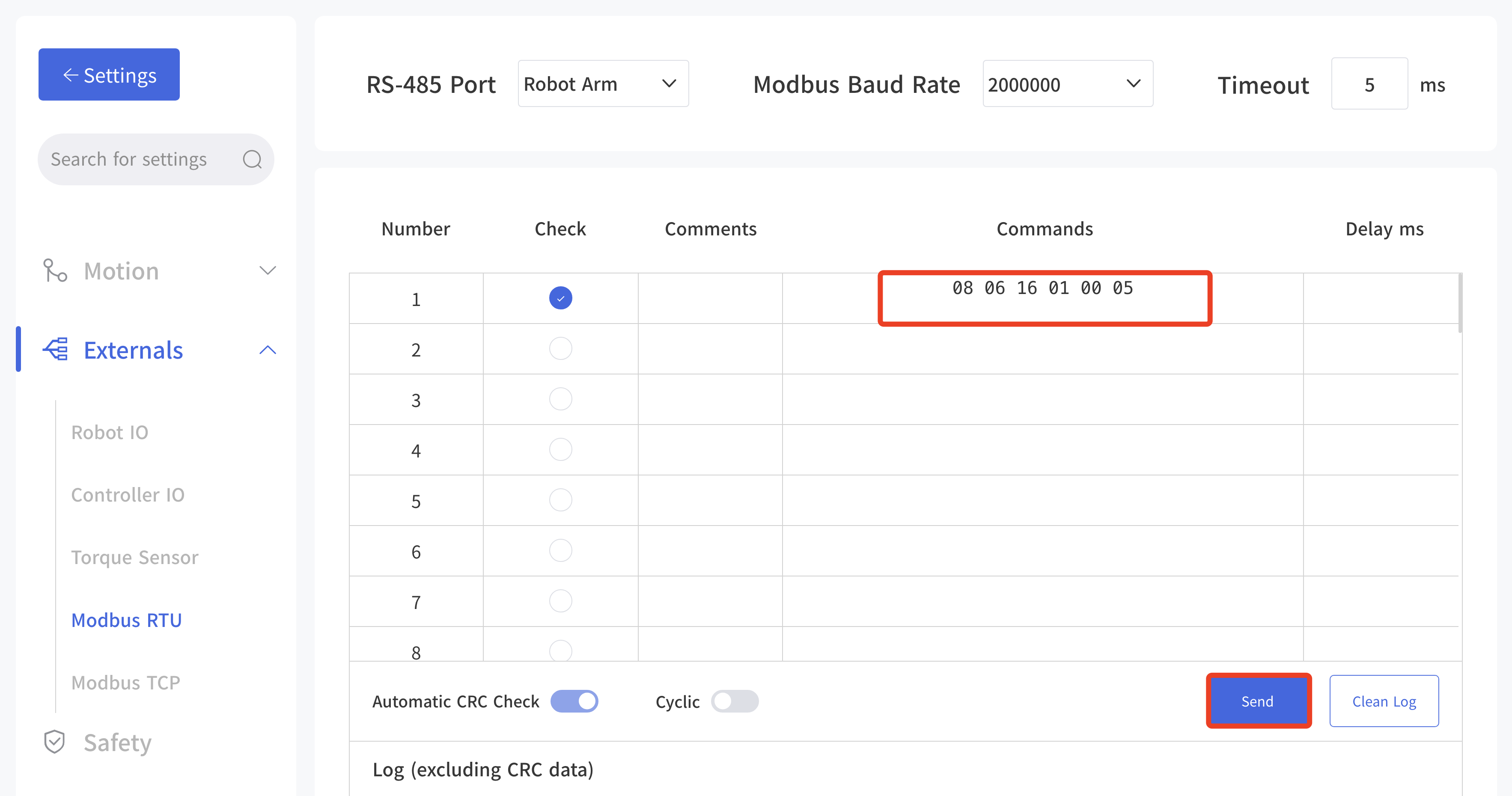Check the row 7 circle
The width and height of the screenshot is (1512, 796).
[560, 601]
